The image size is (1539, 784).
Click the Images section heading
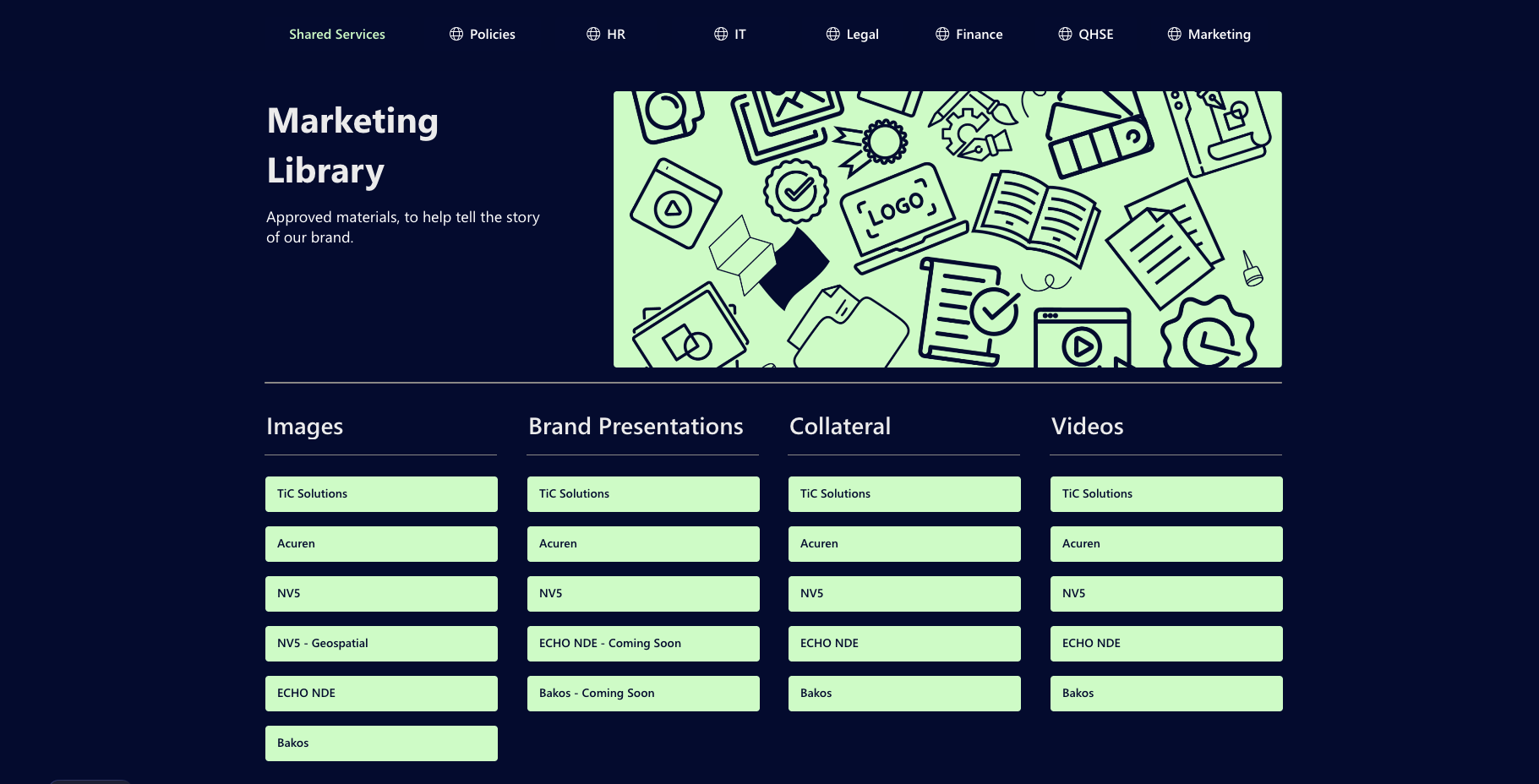click(x=305, y=427)
